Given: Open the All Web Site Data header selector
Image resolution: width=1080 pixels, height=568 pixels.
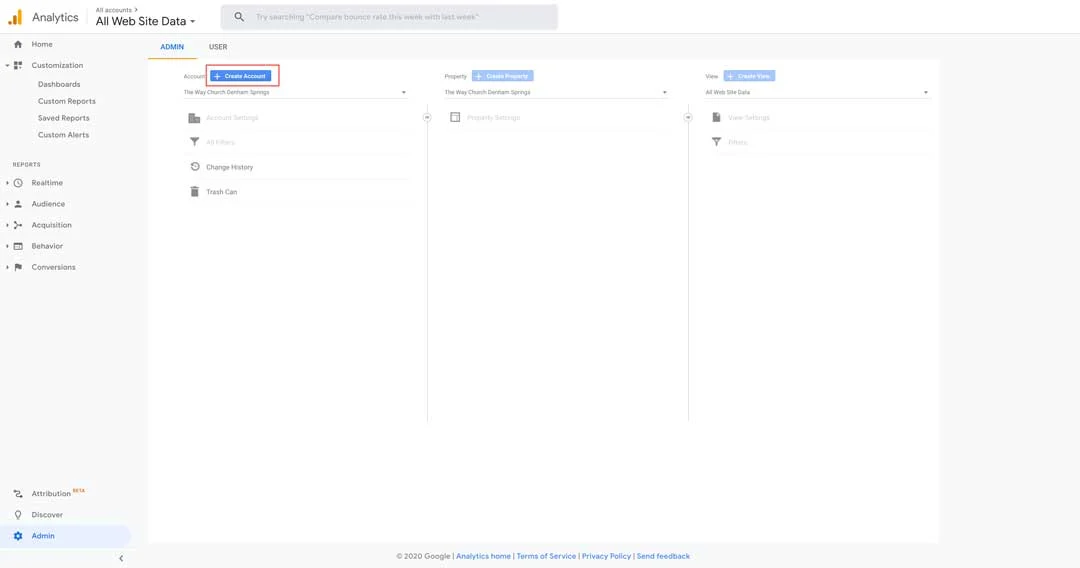Looking at the screenshot, I should click(145, 21).
